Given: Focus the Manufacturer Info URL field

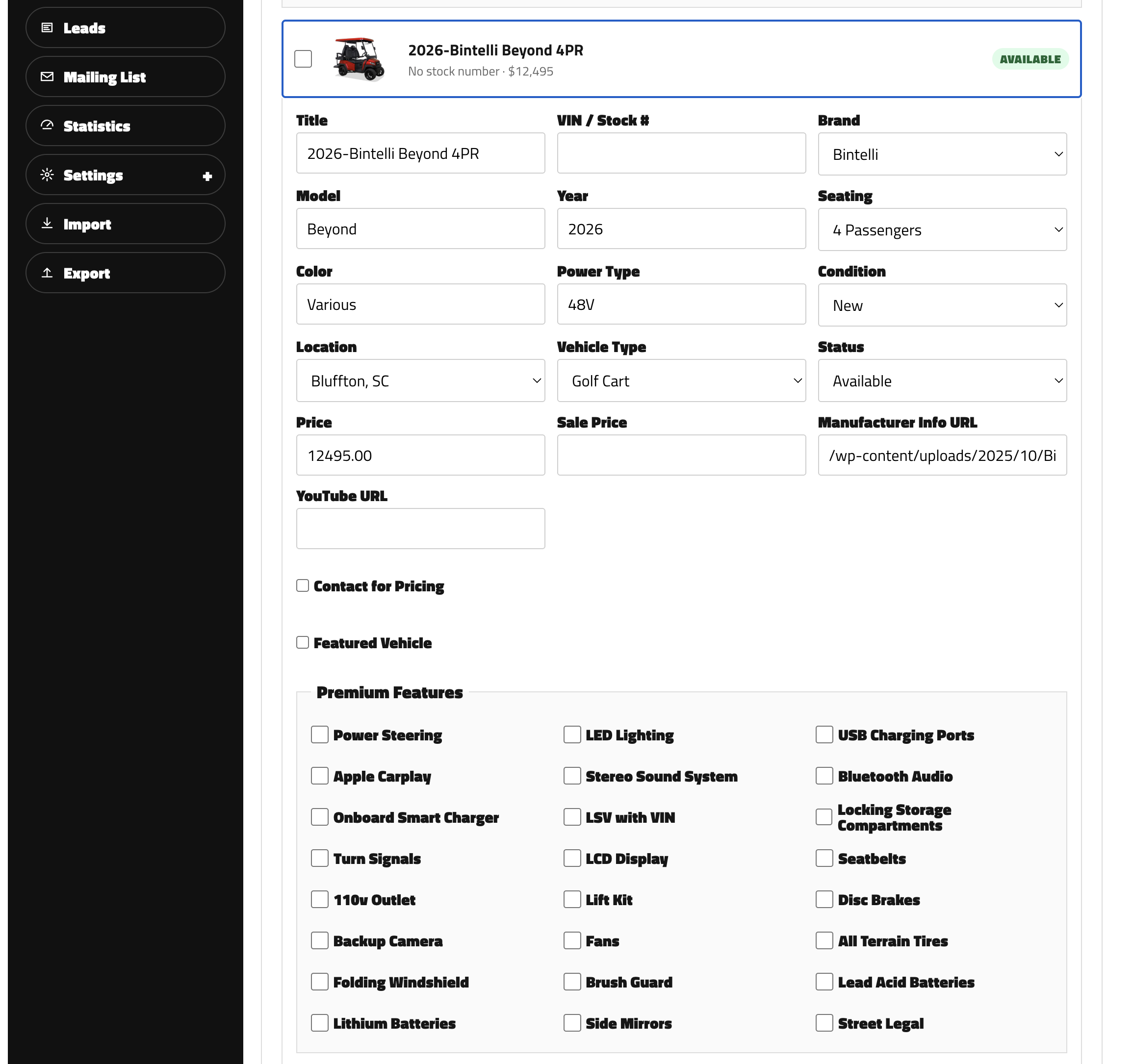Looking at the screenshot, I should point(942,455).
